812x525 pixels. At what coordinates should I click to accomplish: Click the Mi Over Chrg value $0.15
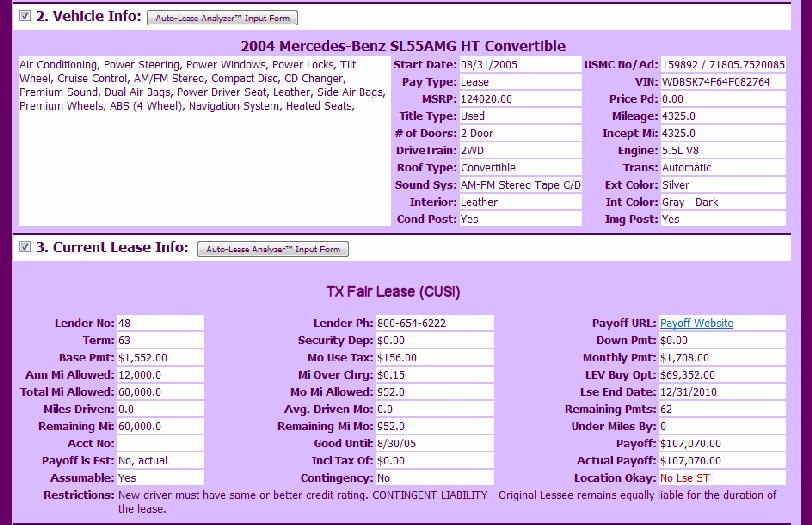[434, 375]
